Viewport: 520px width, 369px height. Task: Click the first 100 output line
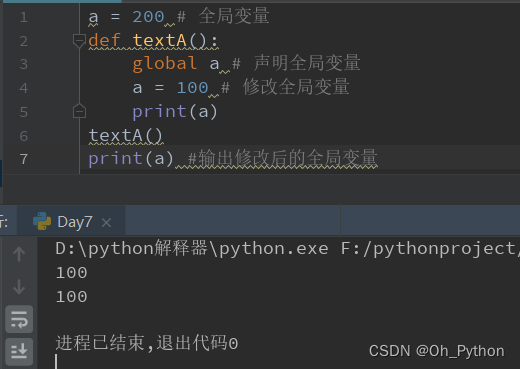pos(71,273)
